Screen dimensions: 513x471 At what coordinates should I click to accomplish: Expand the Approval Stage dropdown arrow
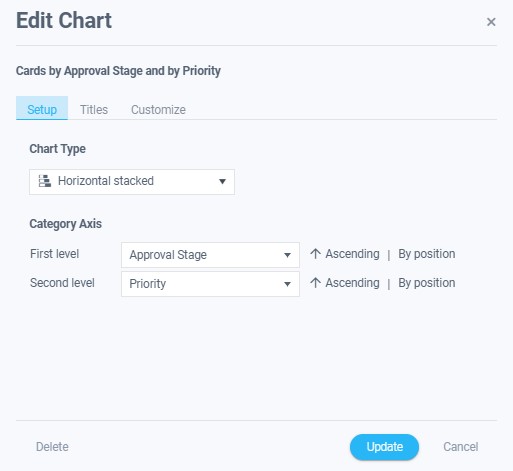(x=287, y=255)
